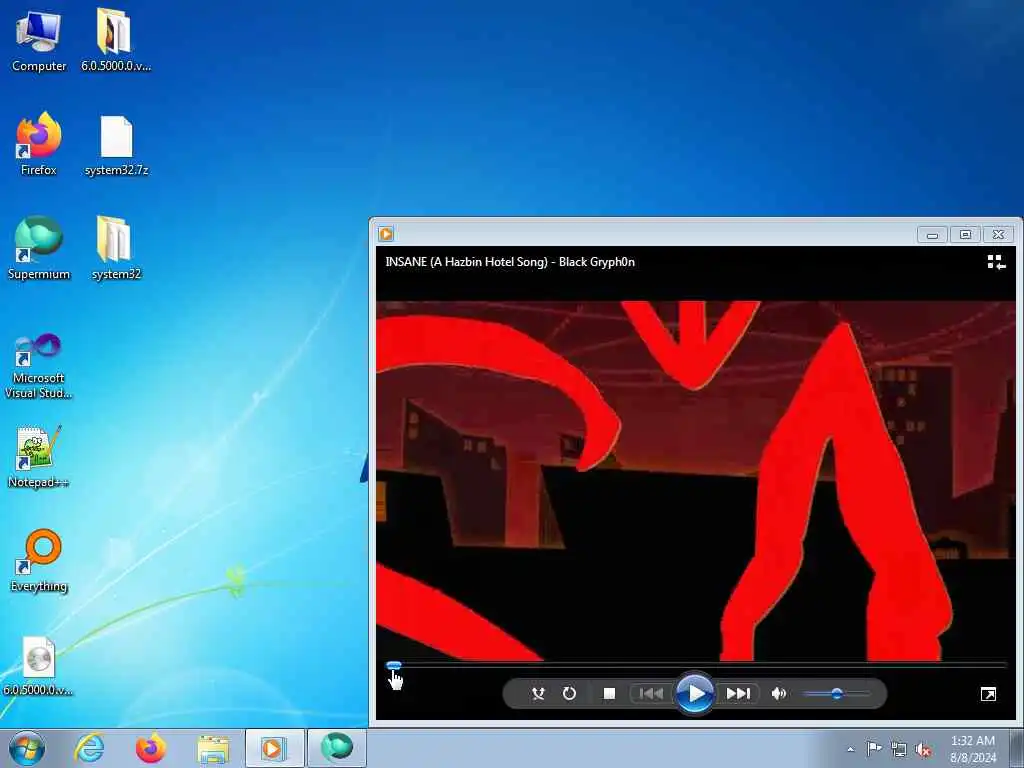This screenshot has height=768, width=1024.
Task: Click the muted volume tray icon
Action: coord(923,749)
